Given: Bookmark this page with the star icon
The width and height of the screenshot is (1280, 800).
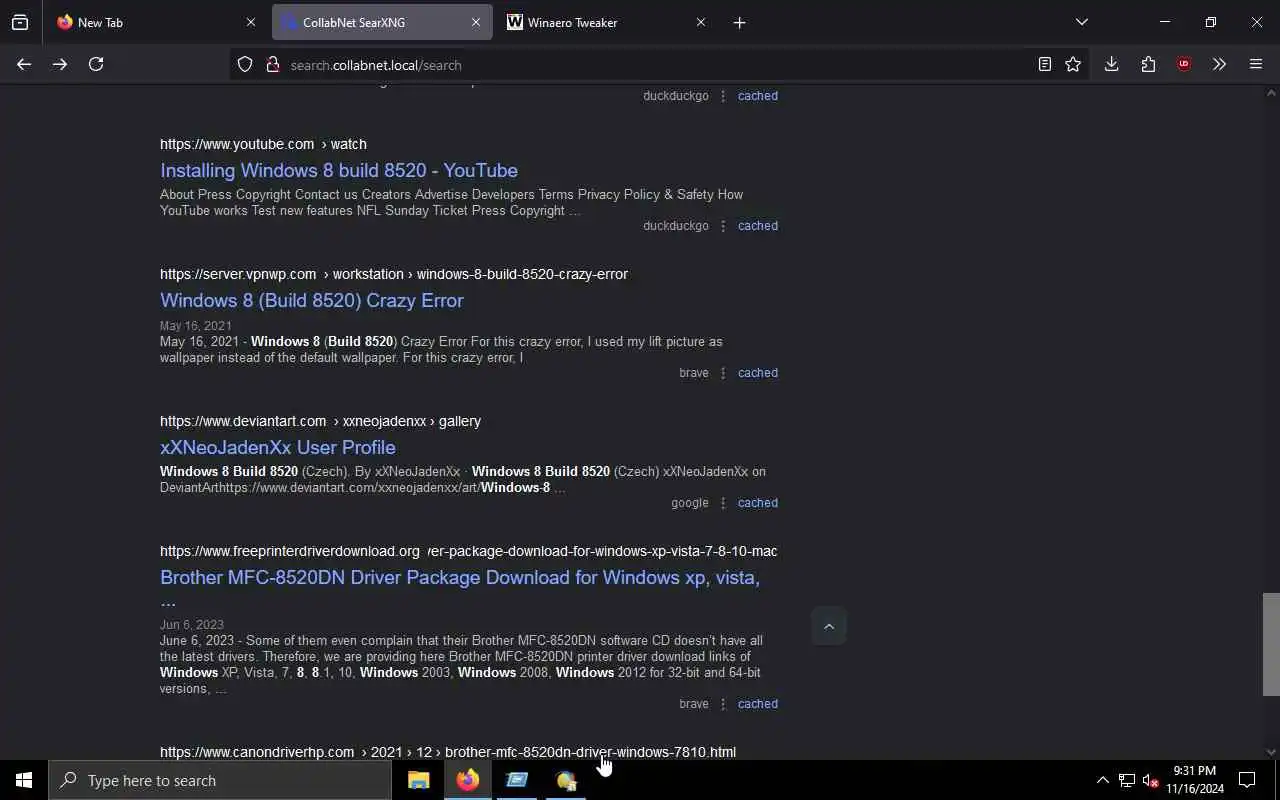Looking at the screenshot, I should (1073, 64).
